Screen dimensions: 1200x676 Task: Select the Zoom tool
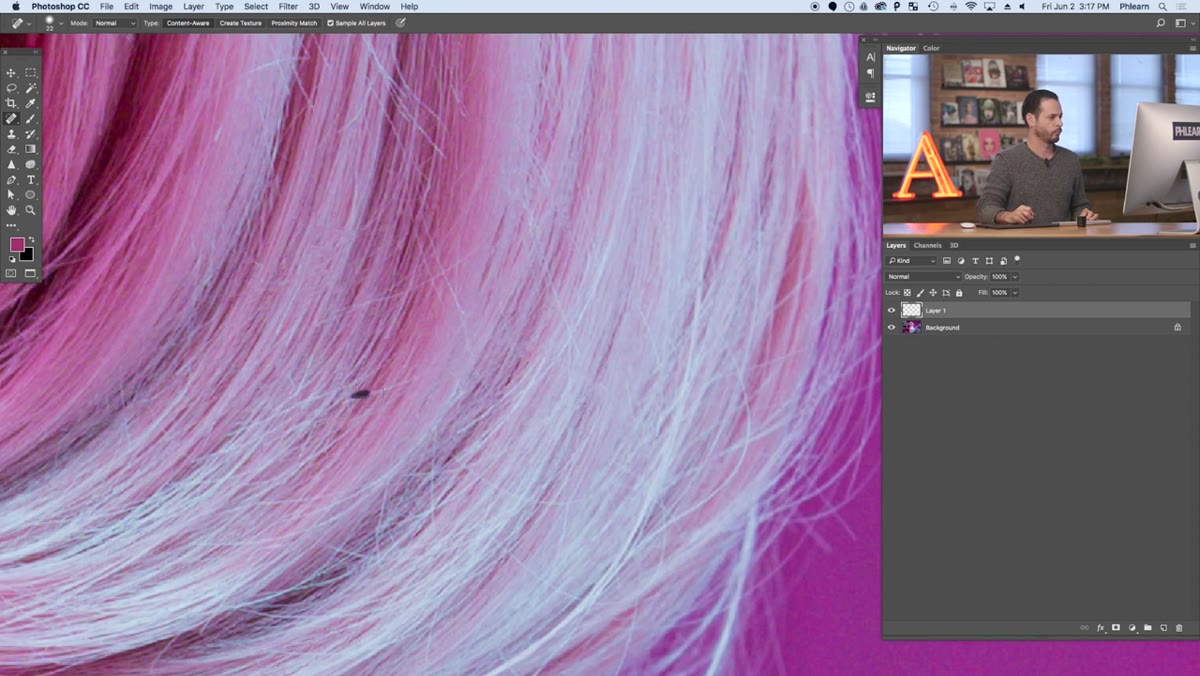point(31,210)
